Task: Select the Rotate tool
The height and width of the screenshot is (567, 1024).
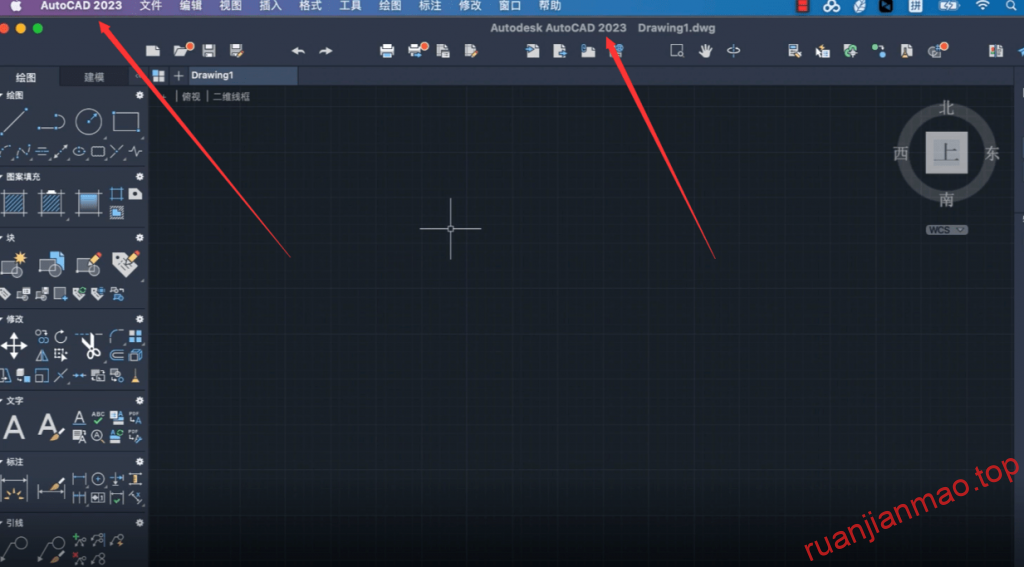Action: [61, 336]
